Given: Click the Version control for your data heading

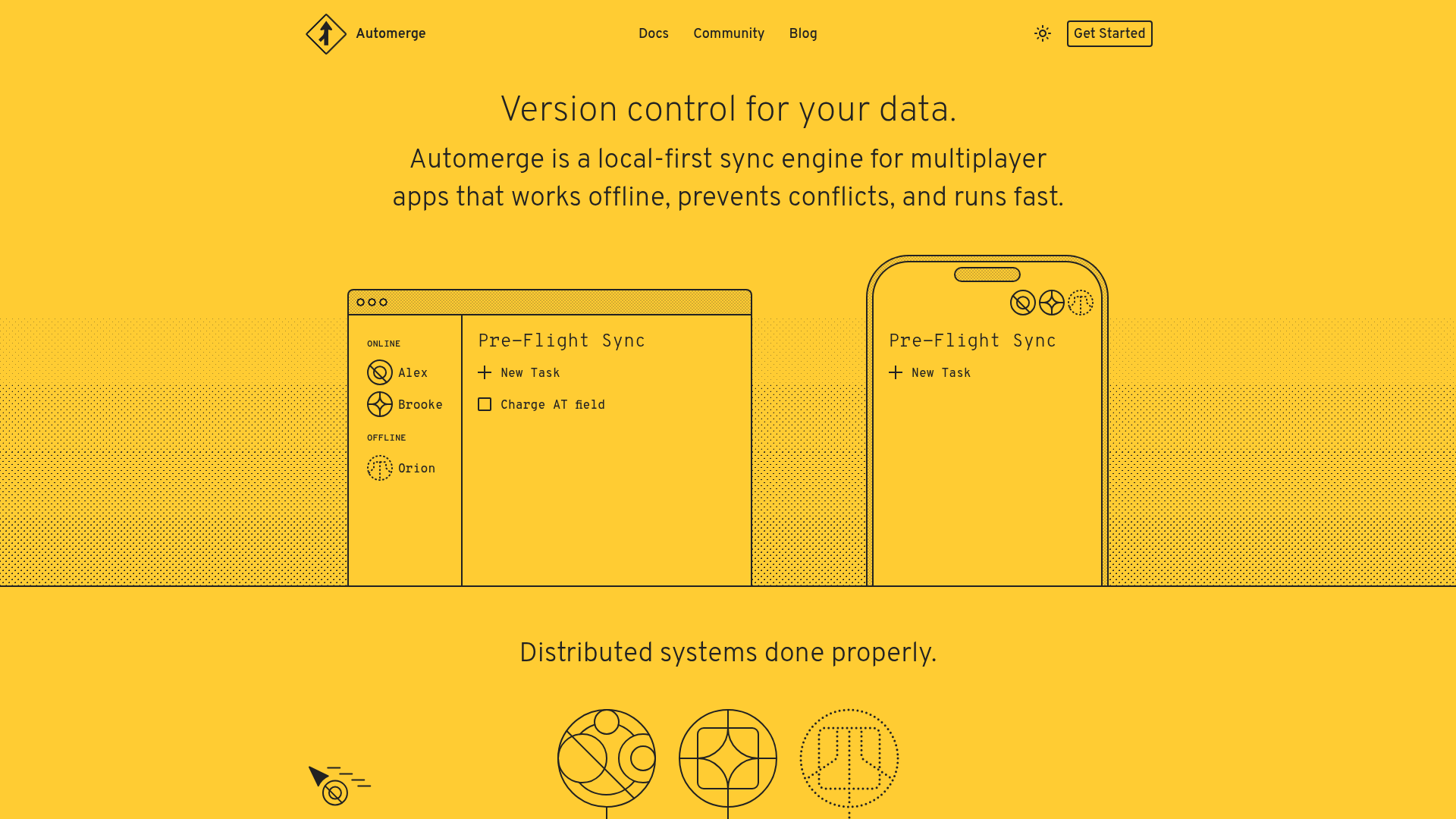Looking at the screenshot, I should (x=728, y=109).
